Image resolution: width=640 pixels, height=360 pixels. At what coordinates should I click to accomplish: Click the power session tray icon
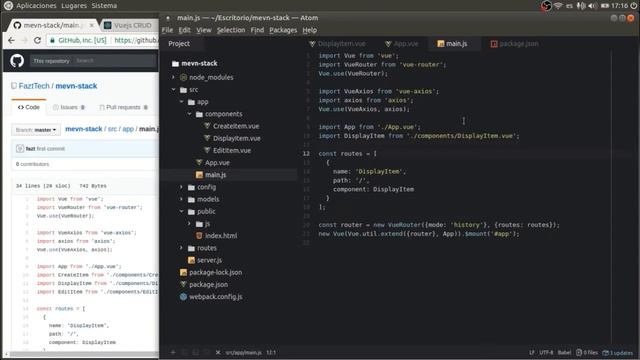point(633,6)
